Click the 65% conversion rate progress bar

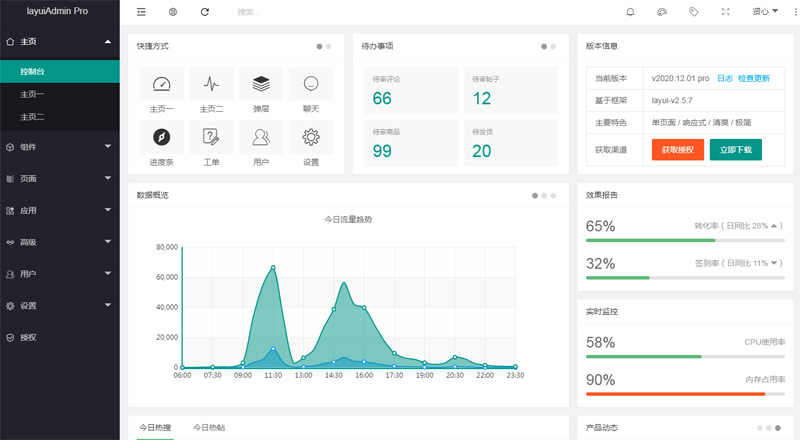[685, 240]
